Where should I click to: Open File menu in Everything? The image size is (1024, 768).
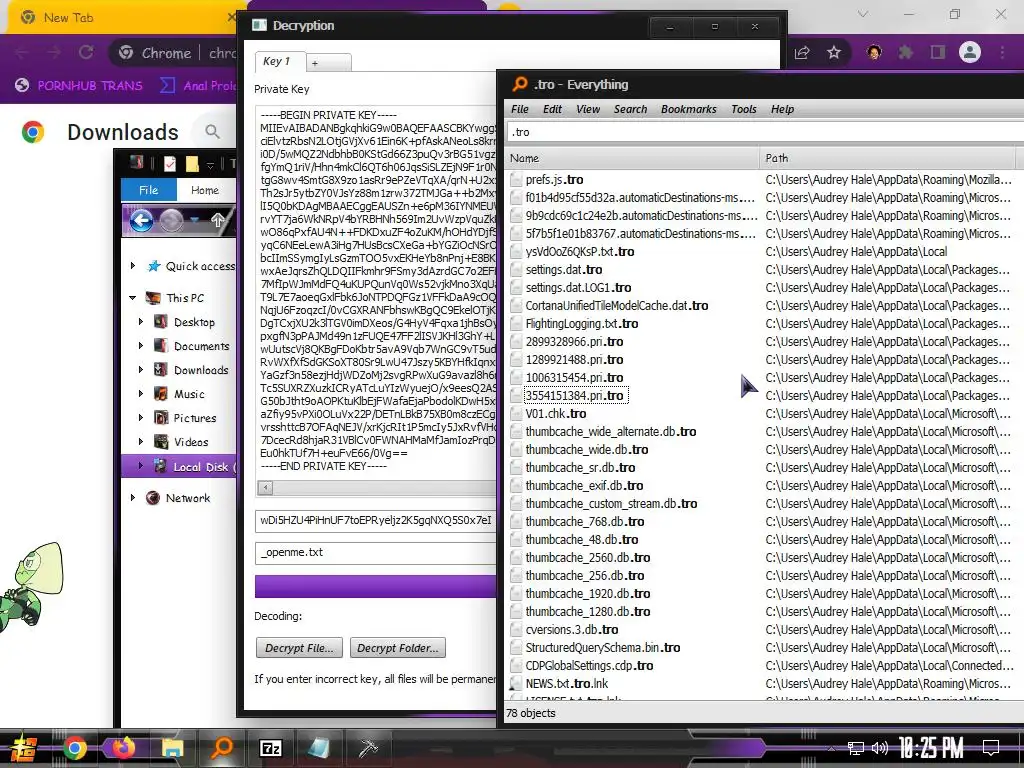coord(520,109)
